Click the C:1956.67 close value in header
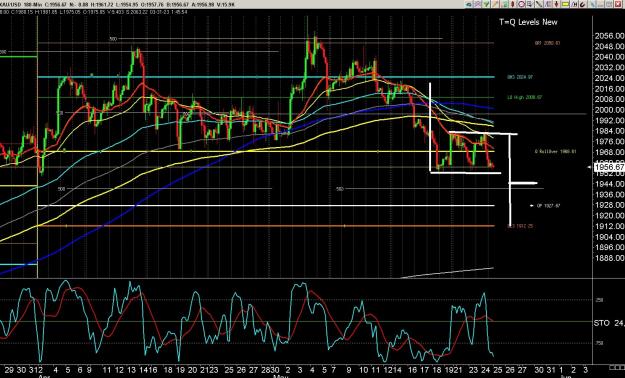The height and width of the screenshot is (378, 625). pyautogui.click(x=55, y=4)
